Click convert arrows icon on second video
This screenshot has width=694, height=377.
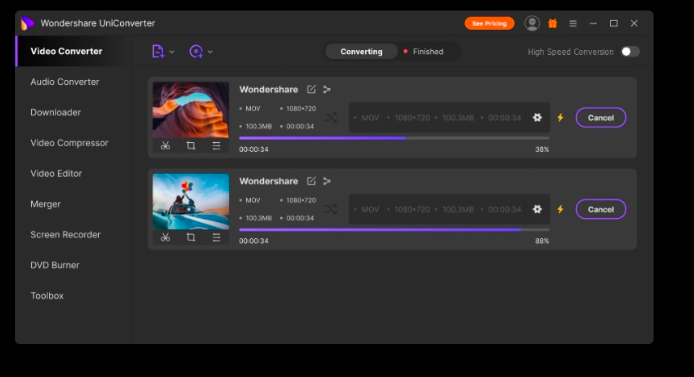[x=331, y=209]
